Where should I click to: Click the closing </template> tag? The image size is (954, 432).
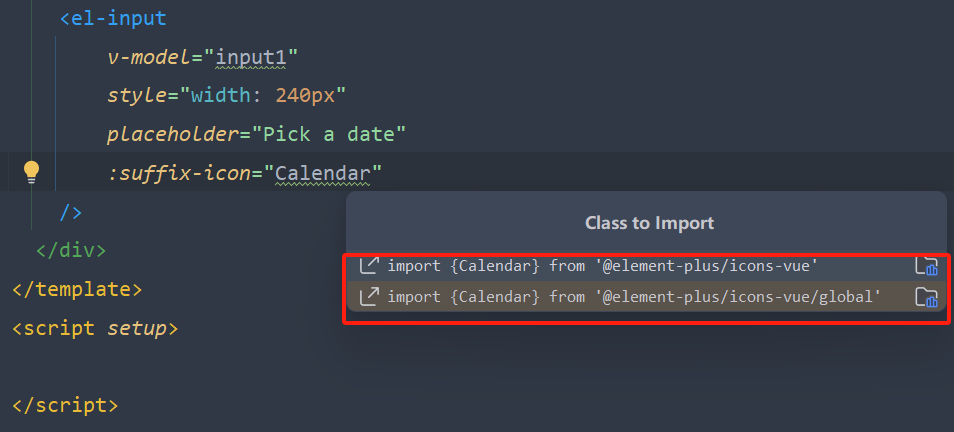click(77, 289)
